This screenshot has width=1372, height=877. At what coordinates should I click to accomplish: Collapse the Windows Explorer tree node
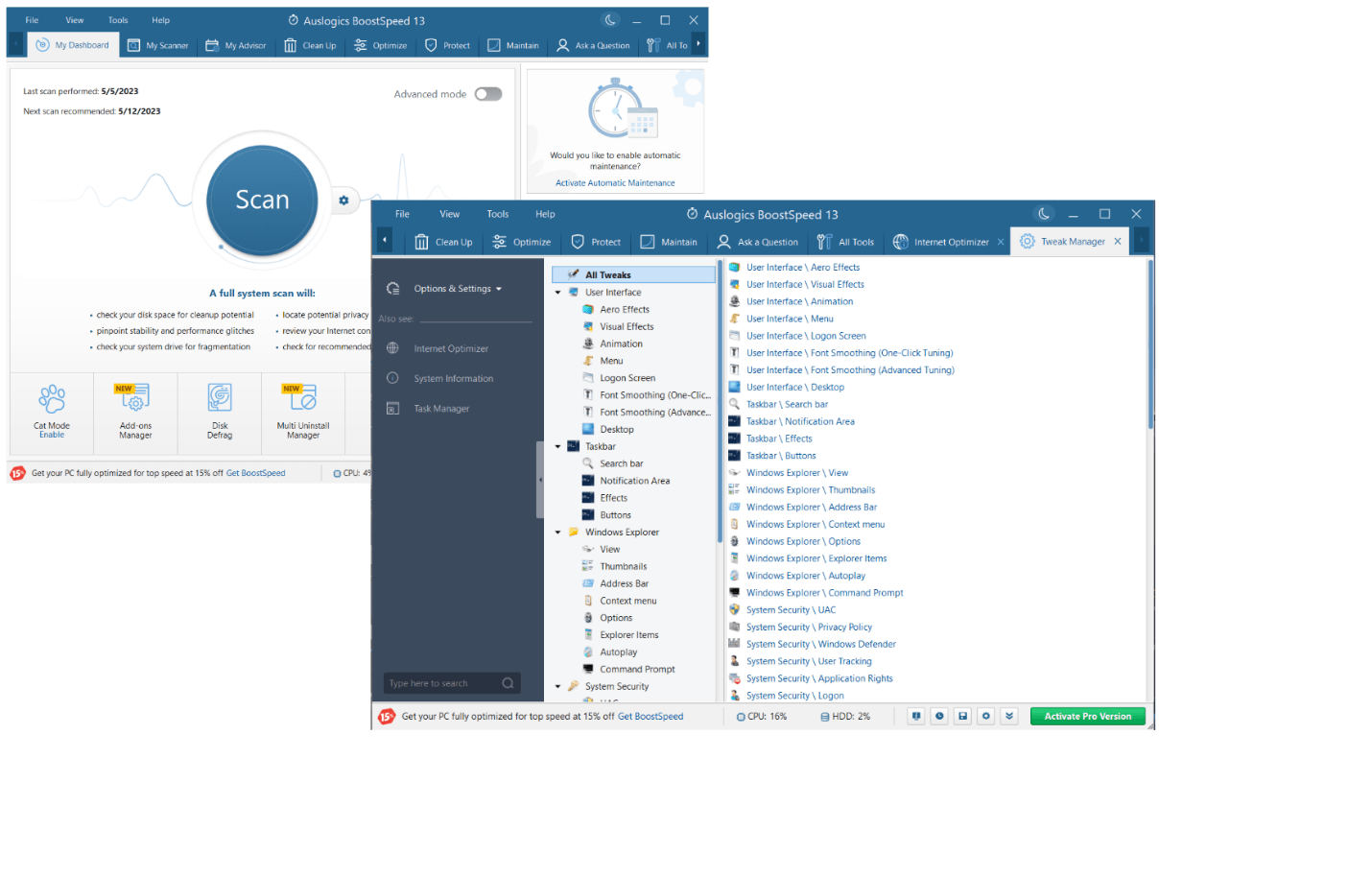coord(558,532)
